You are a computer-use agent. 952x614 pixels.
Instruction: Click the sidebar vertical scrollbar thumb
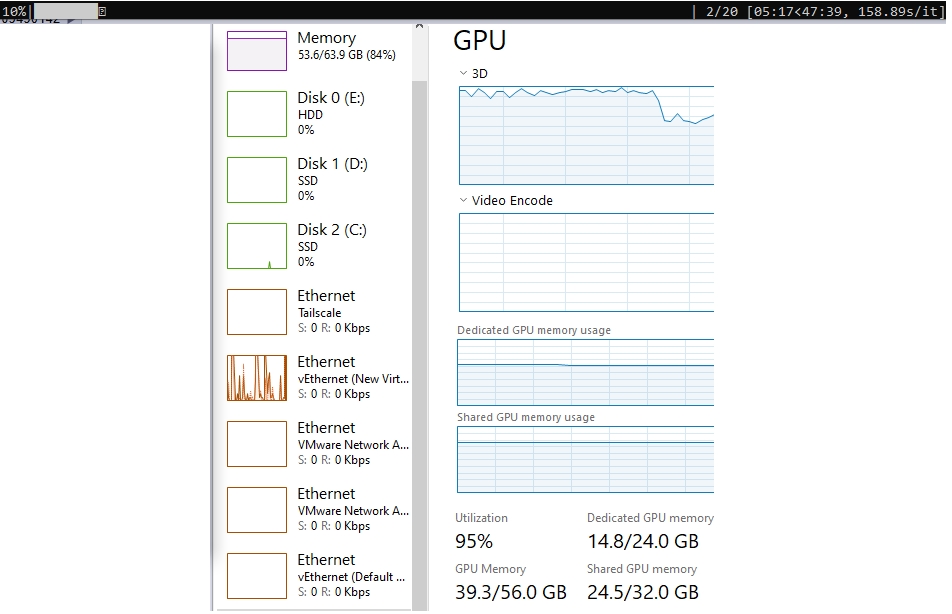[x=419, y=344]
